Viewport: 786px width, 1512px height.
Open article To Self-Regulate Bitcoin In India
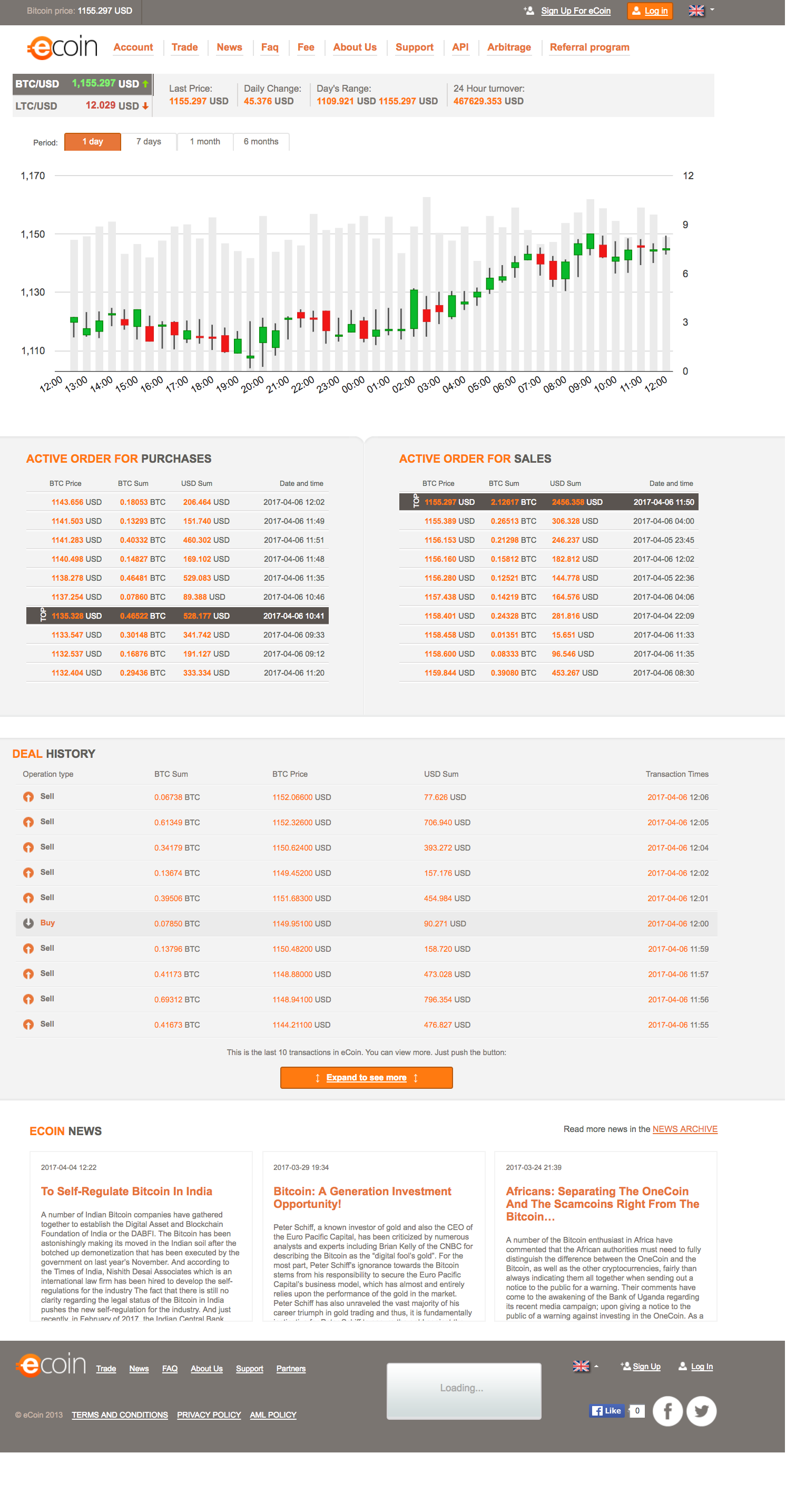pos(126,1191)
